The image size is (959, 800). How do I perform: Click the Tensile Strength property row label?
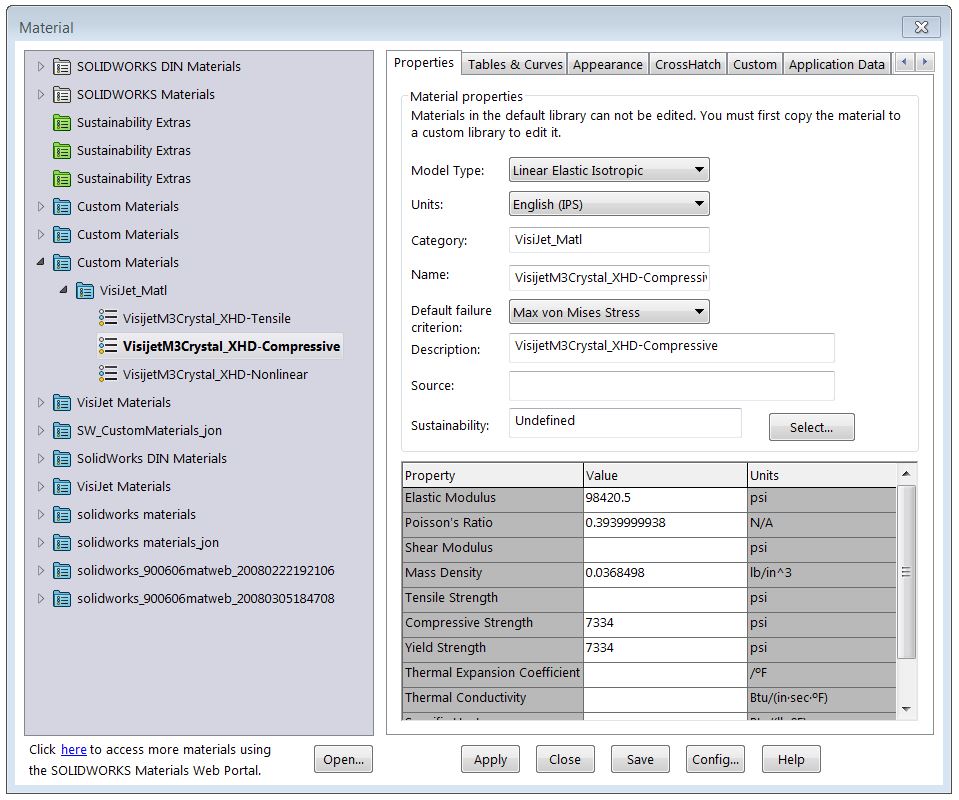click(493, 598)
